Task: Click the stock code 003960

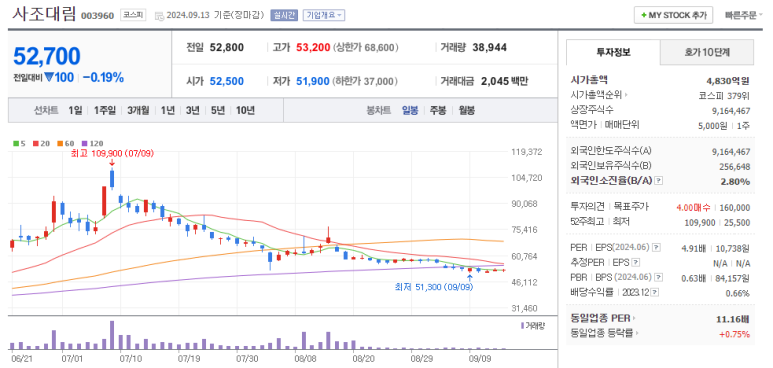Action: click(x=97, y=16)
